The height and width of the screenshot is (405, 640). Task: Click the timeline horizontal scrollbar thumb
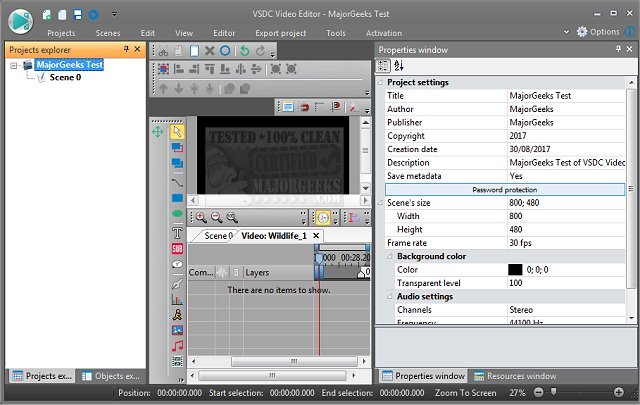tap(294, 361)
